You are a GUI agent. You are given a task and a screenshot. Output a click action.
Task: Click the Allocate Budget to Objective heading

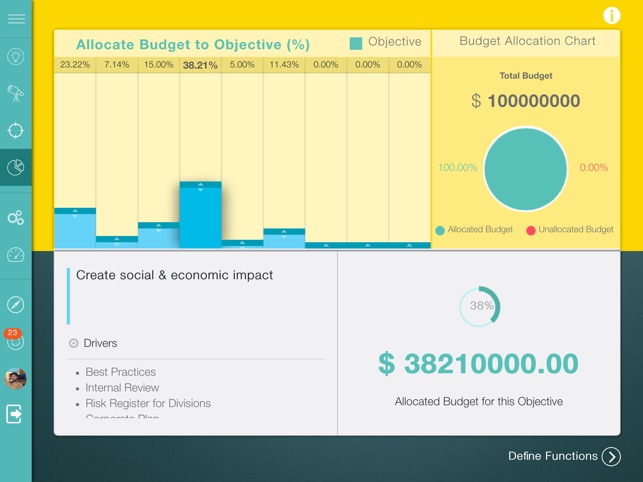[193, 44]
